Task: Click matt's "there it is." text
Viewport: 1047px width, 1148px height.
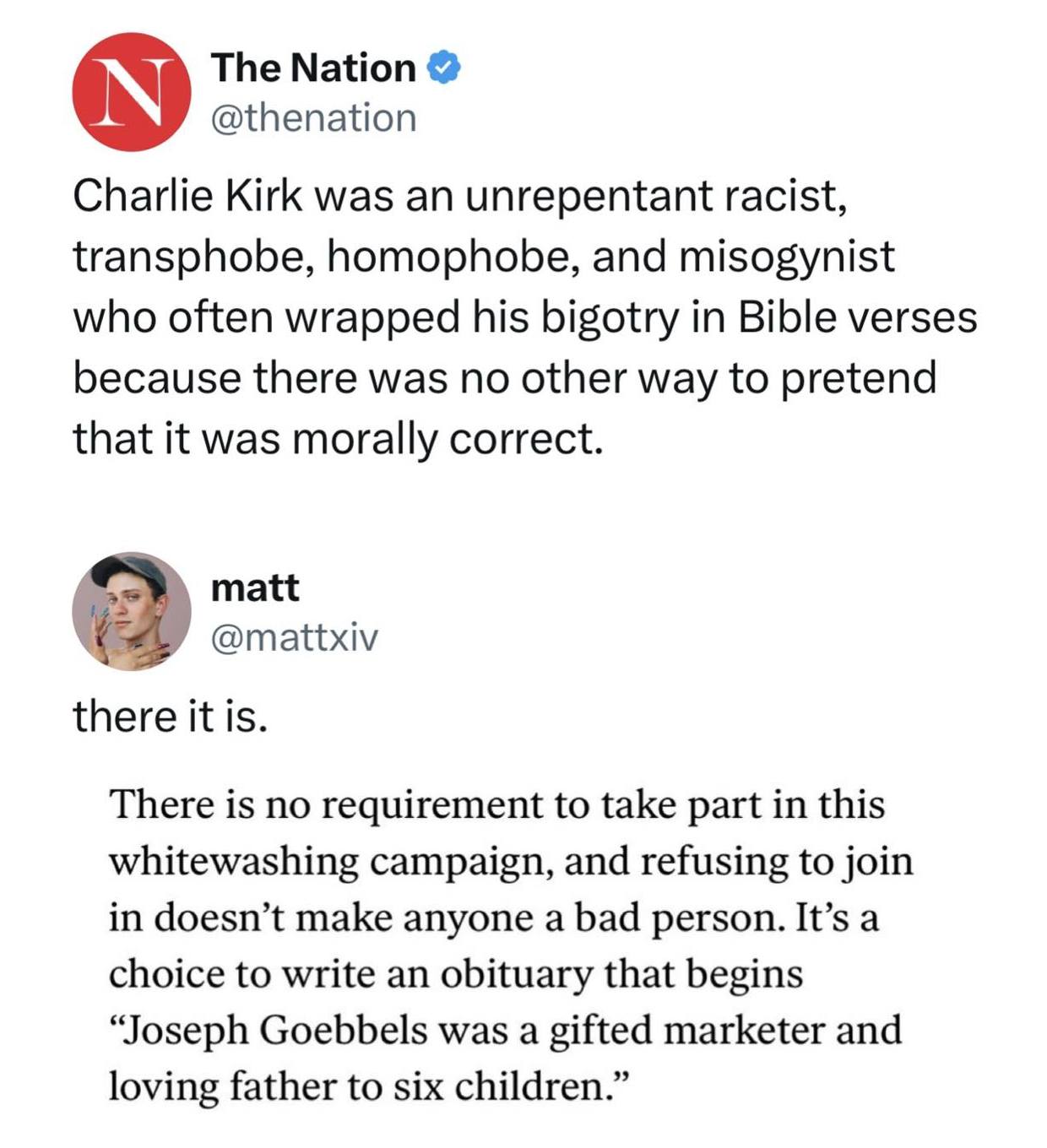Action: (170, 717)
